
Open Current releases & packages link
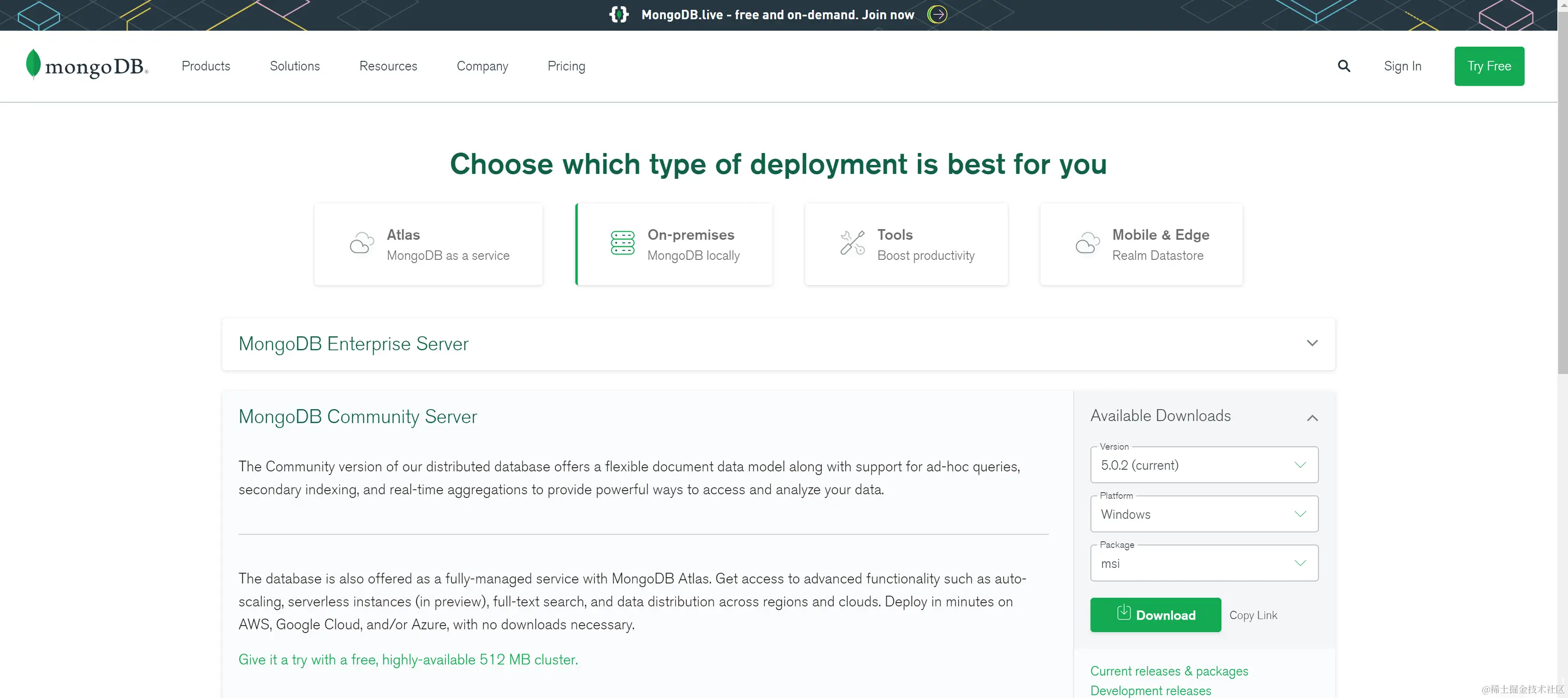tap(1169, 671)
